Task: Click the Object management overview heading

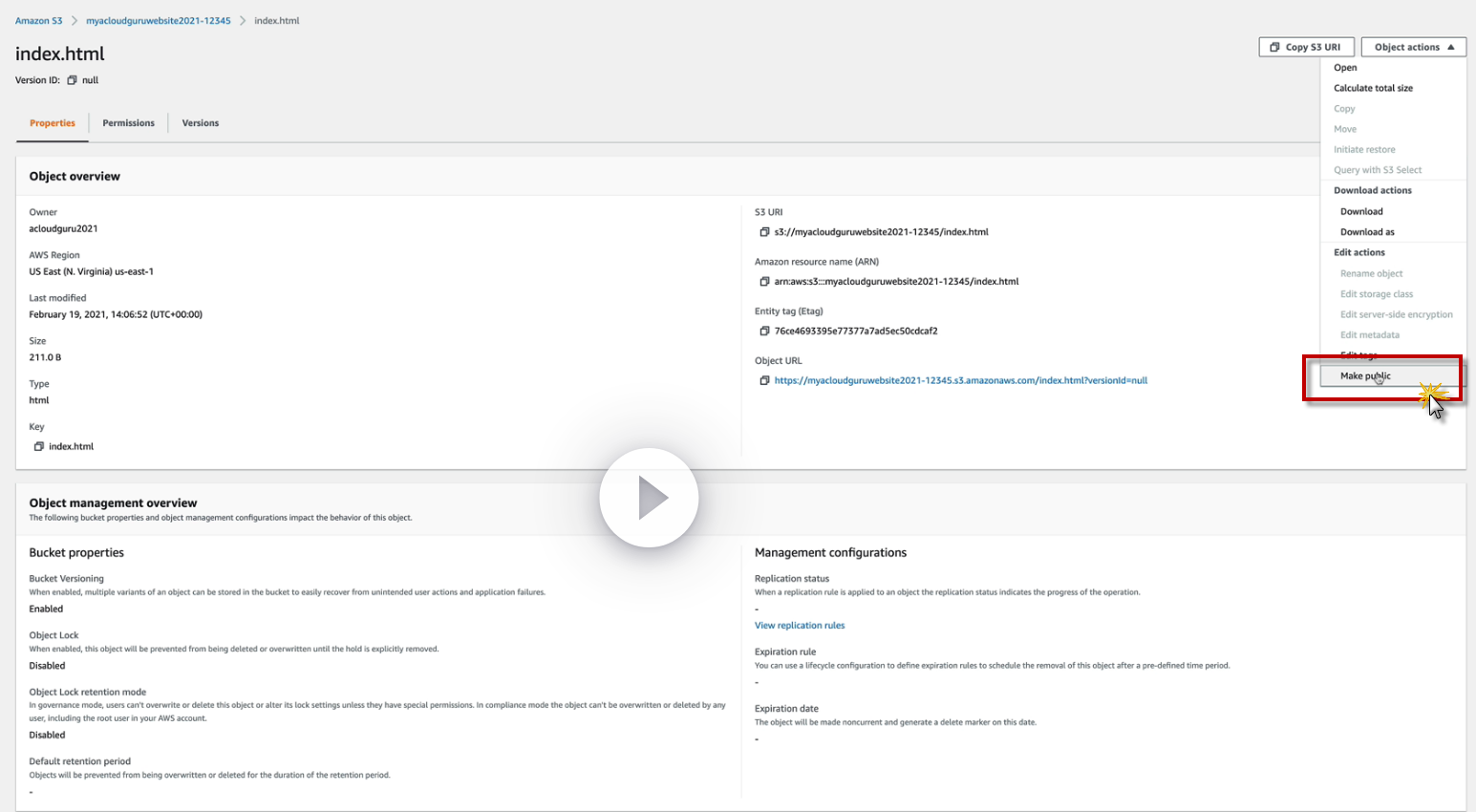Action: [113, 503]
